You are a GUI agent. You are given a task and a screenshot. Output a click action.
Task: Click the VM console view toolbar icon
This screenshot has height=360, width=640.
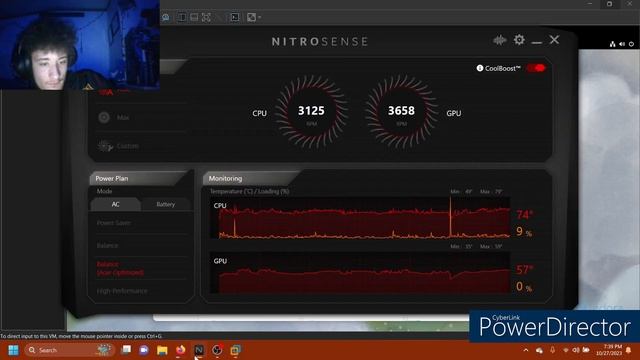coord(235,17)
